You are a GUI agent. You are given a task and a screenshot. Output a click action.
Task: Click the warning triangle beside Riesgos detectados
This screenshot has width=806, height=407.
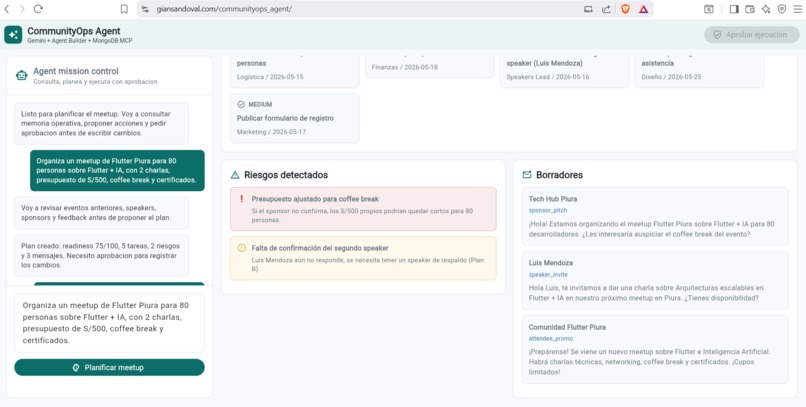tap(235, 175)
